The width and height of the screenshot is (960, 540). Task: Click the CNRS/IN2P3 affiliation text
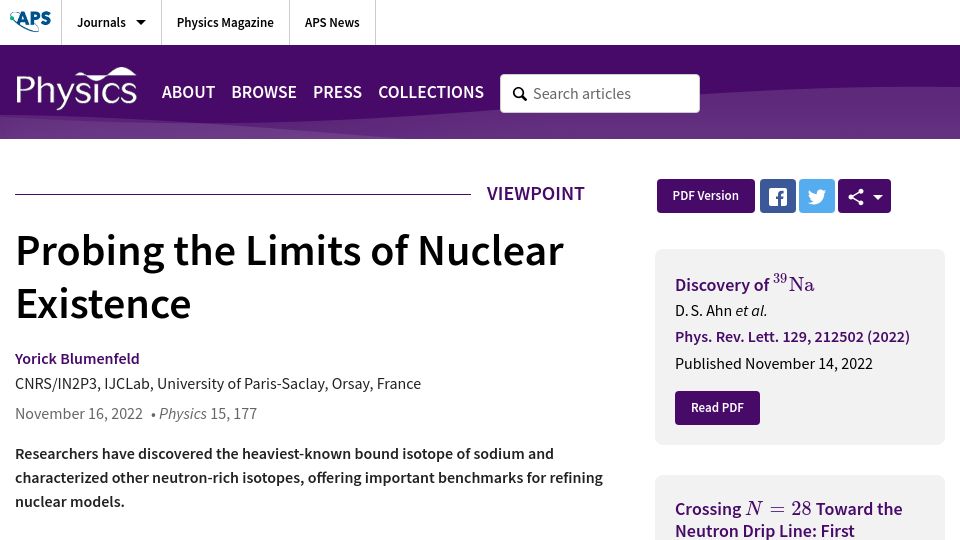point(218,384)
